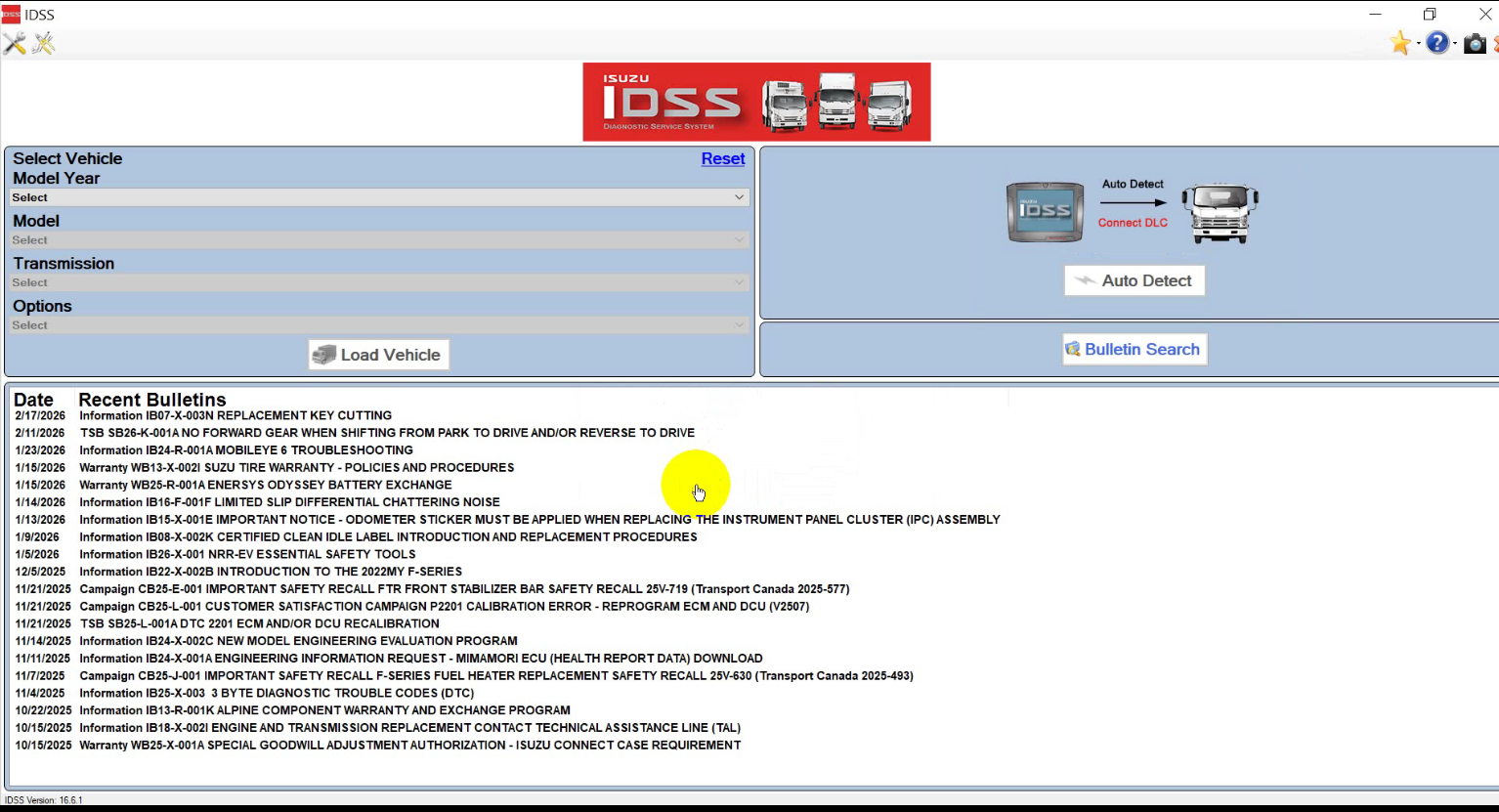The width and height of the screenshot is (1499, 812).
Task: Click the IDSS Version label in status bar
Action: [x=44, y=800]
